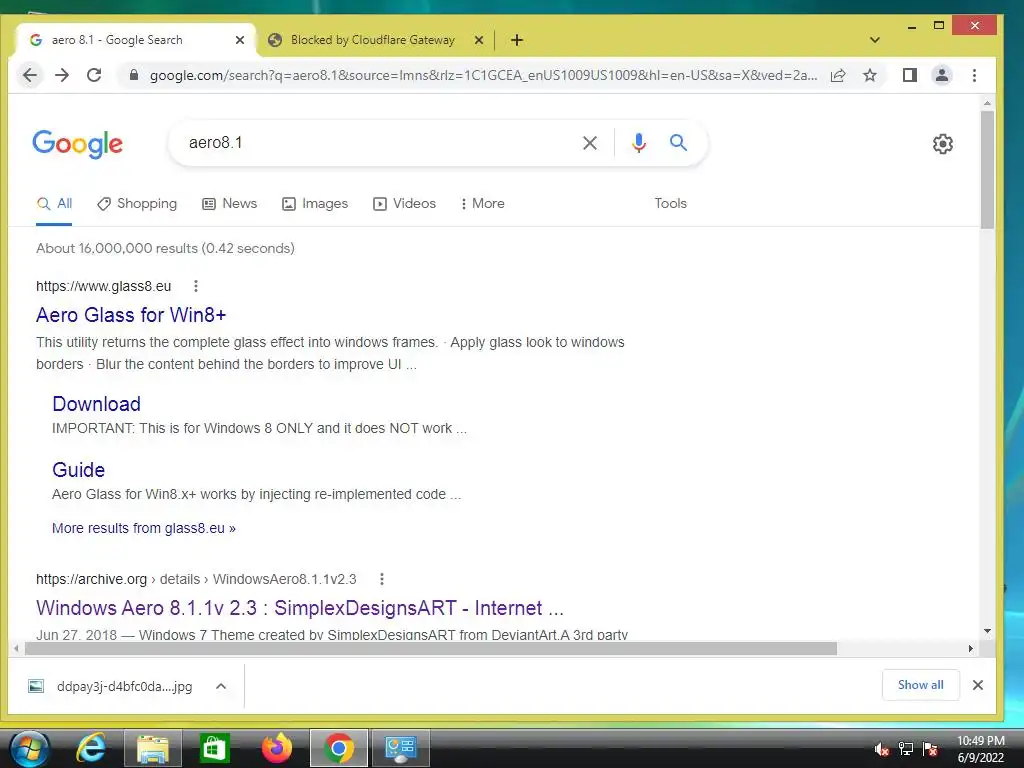Open the Store app on taskbar
Screen dimensions: 1024x768
(214, 748)
